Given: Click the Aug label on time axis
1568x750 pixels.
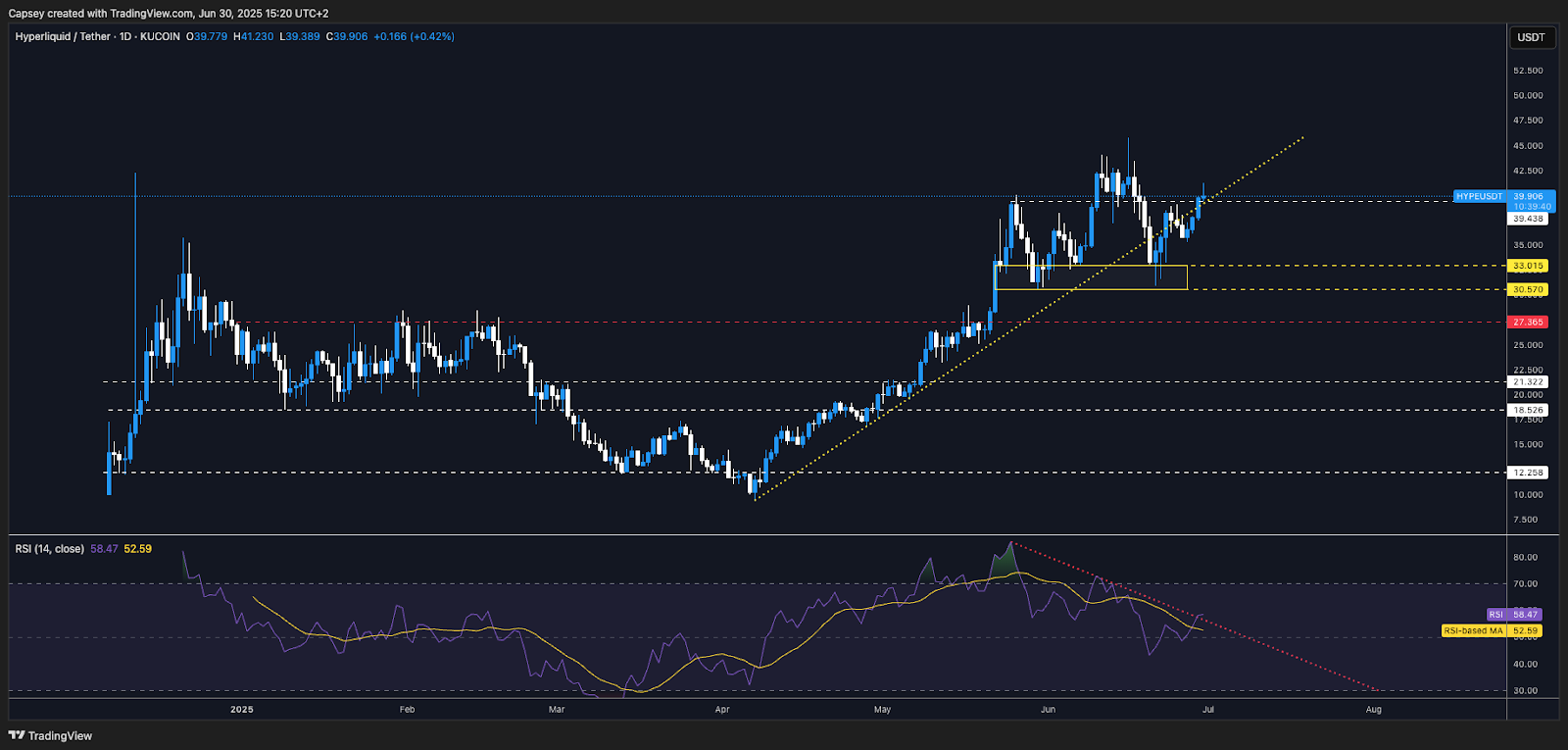Looking at the screenshot, I should point(1374,709).
